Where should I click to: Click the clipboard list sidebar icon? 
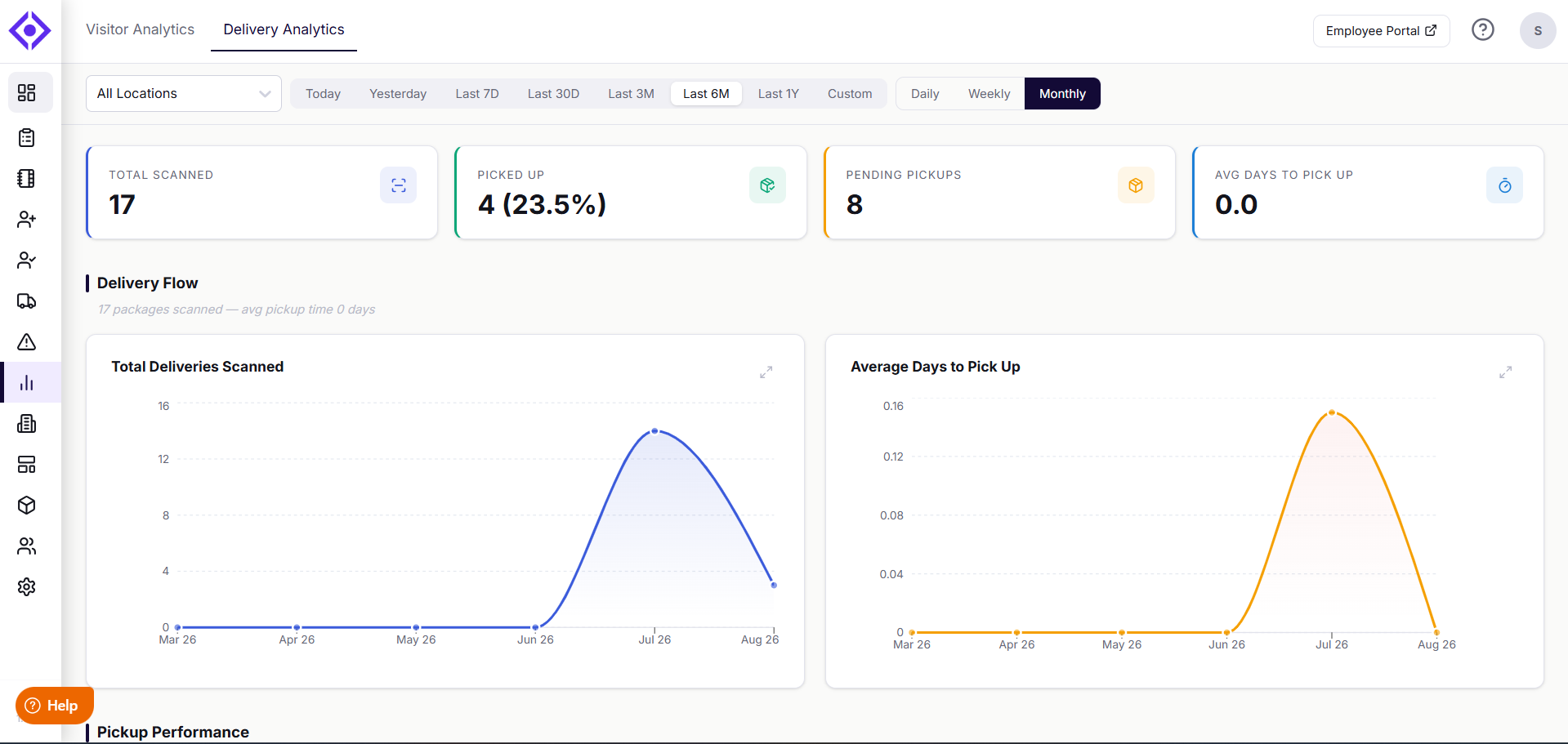[x=27, y=138]
